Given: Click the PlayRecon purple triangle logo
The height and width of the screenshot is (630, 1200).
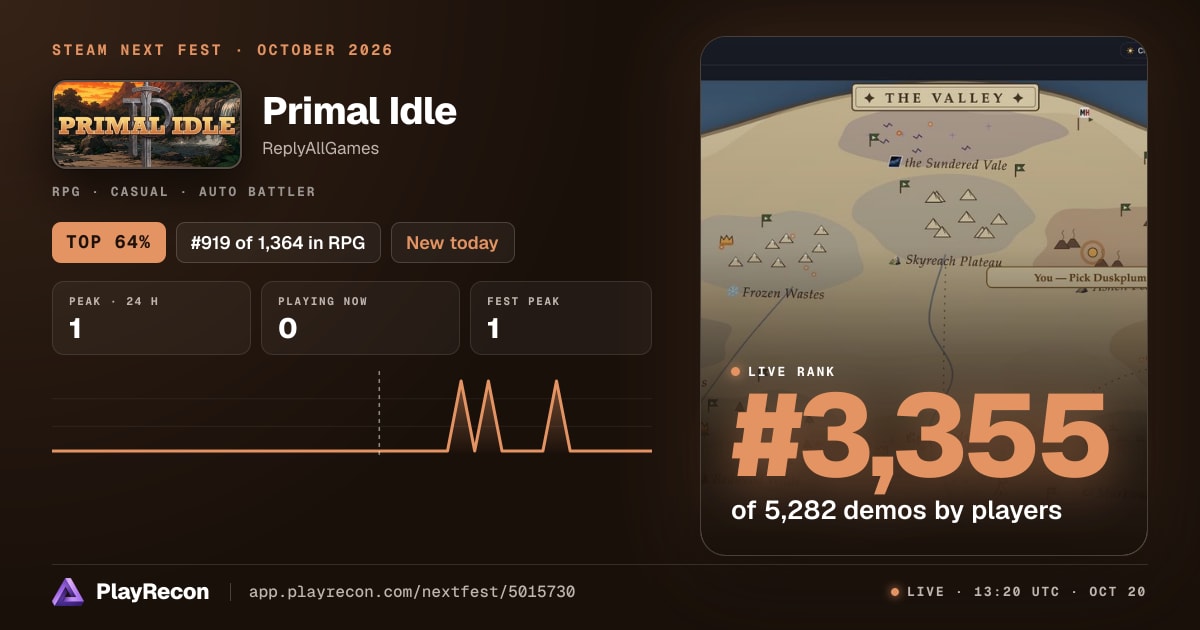Looking at the screenshot, I should point(68,592).
